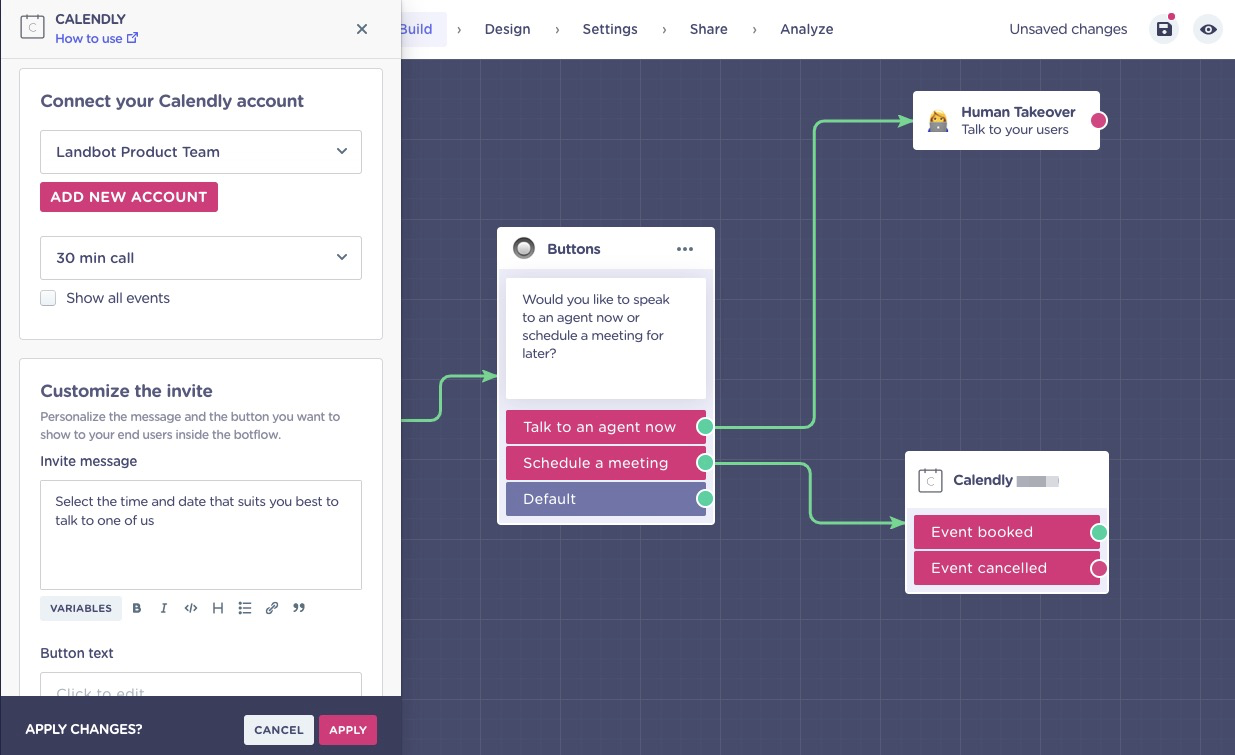Click the Event cancelled output connector
This screenshot has width=1235, height=755.
tap(1099, 568)
